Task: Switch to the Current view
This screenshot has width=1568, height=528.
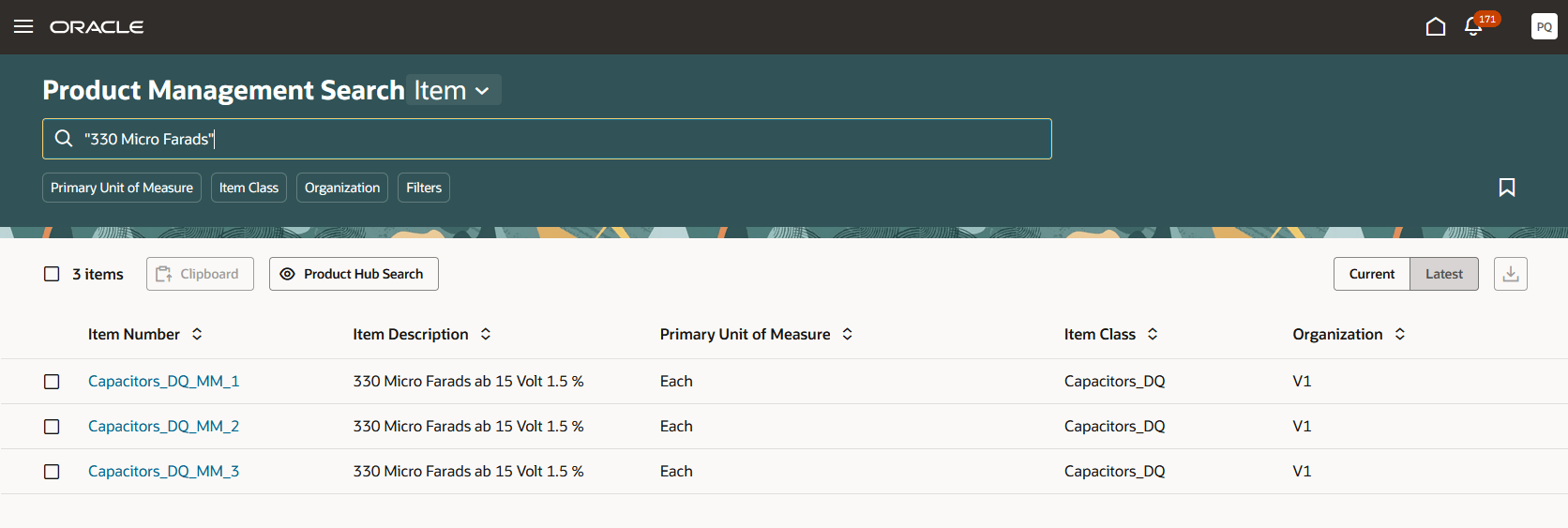Action: pos(1371,274)
